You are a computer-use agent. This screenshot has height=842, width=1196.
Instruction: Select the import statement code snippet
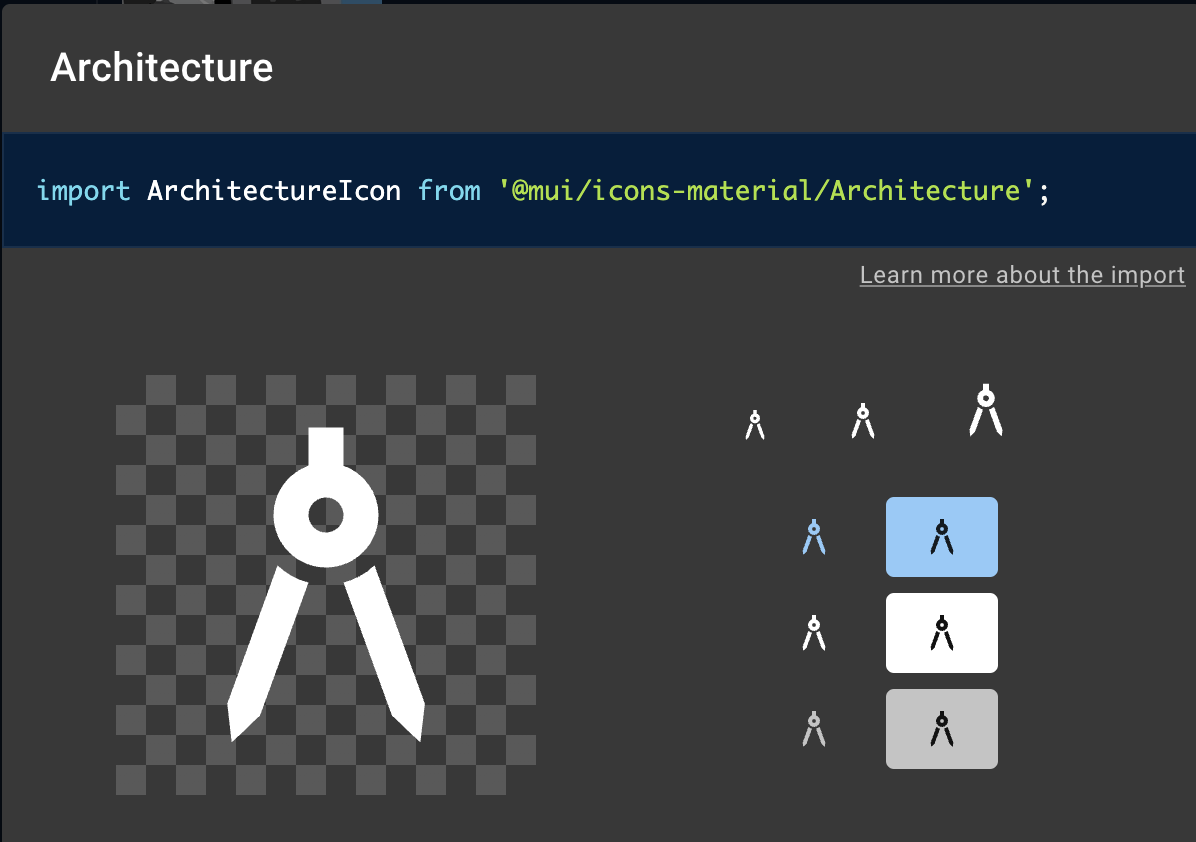pos(545,190)
